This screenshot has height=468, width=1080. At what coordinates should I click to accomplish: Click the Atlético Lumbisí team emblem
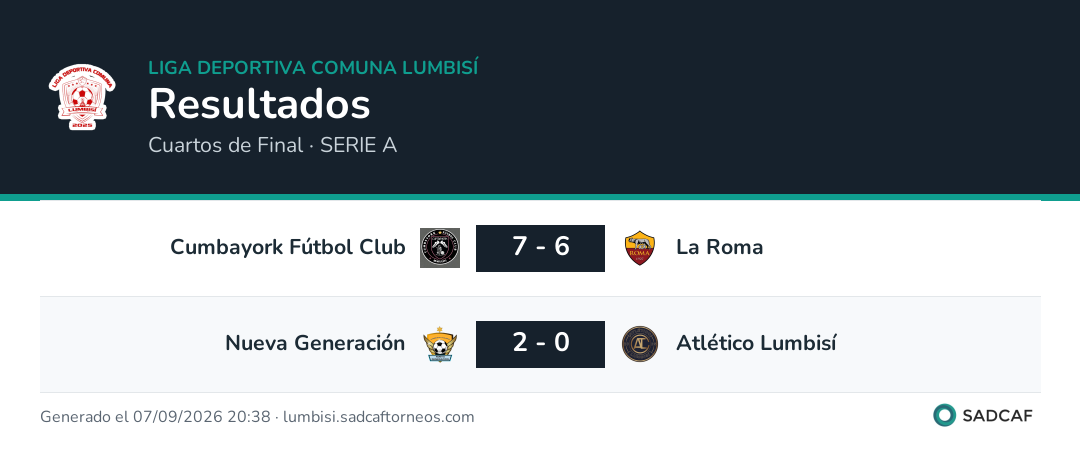coord(640,344)
